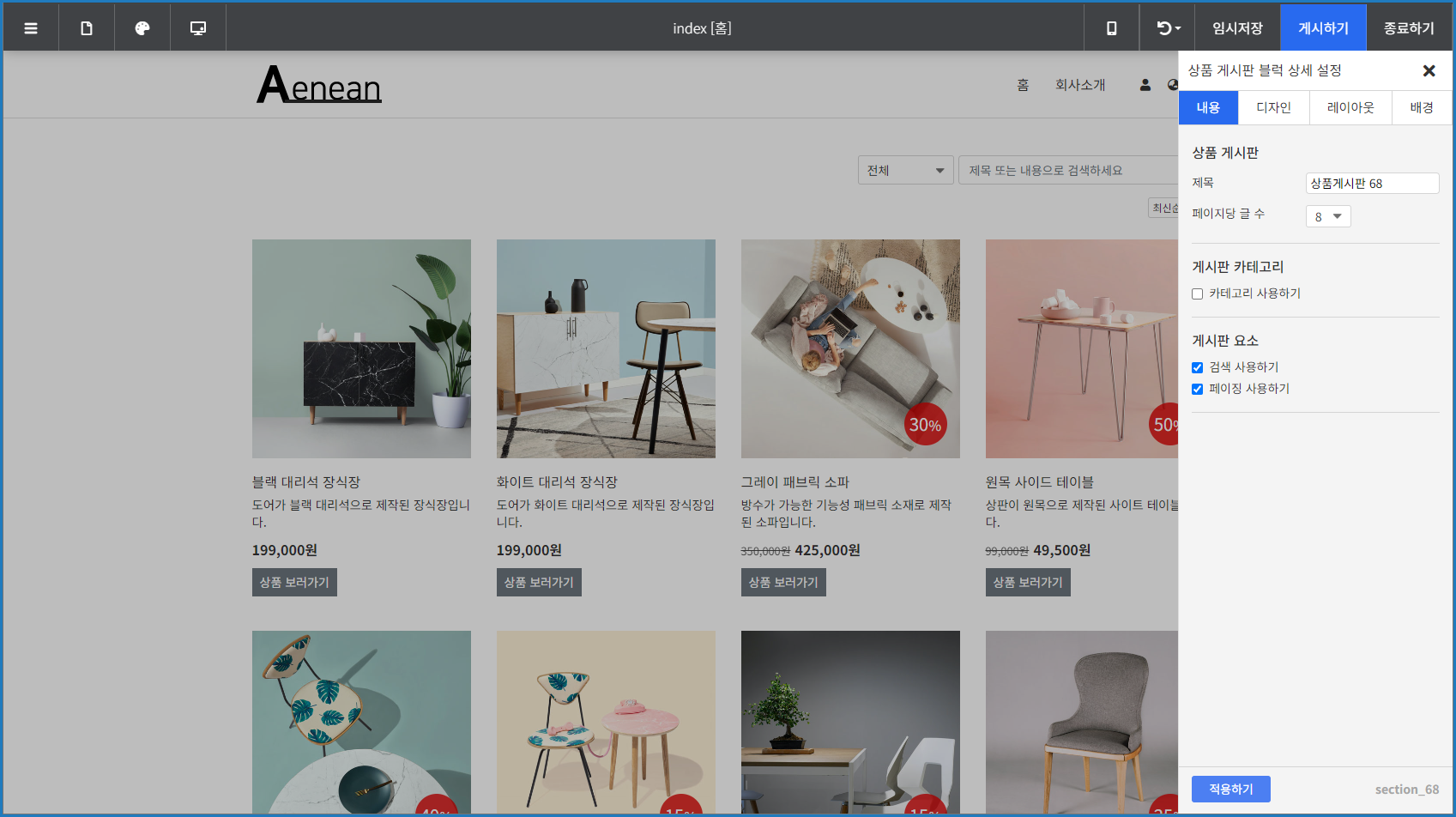
Task: Open the undo history dropdown
Action: coord(1168,28)
